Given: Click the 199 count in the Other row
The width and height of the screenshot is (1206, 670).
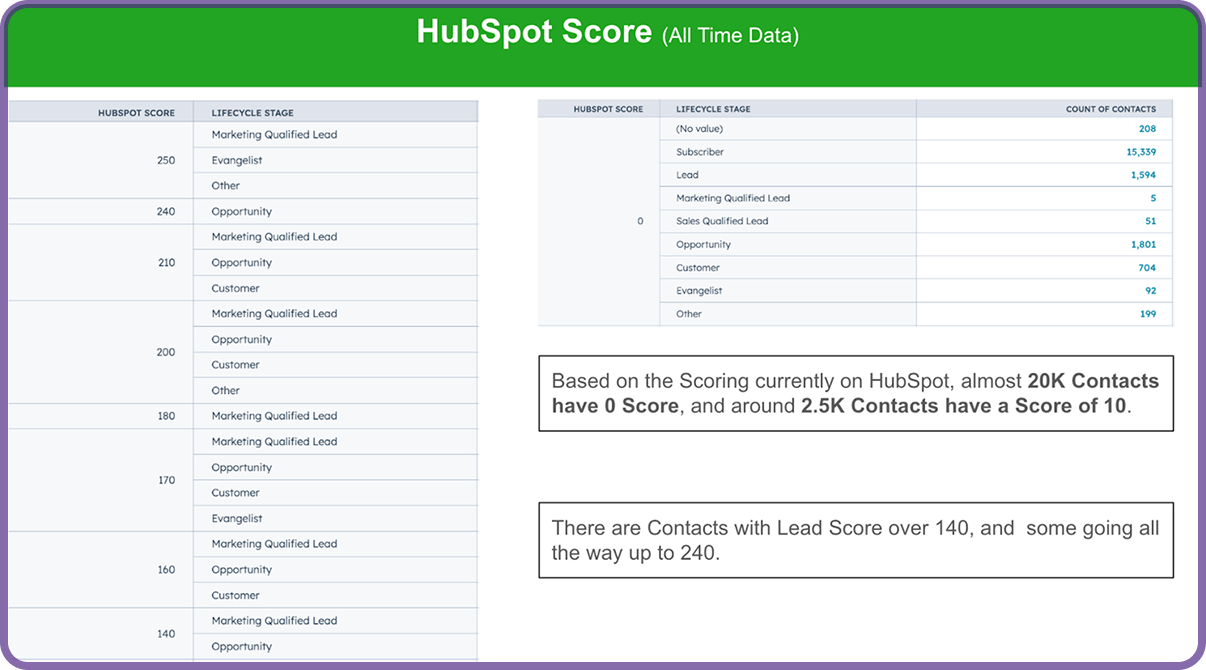Looking at the screenshot, I should 1148,314.
